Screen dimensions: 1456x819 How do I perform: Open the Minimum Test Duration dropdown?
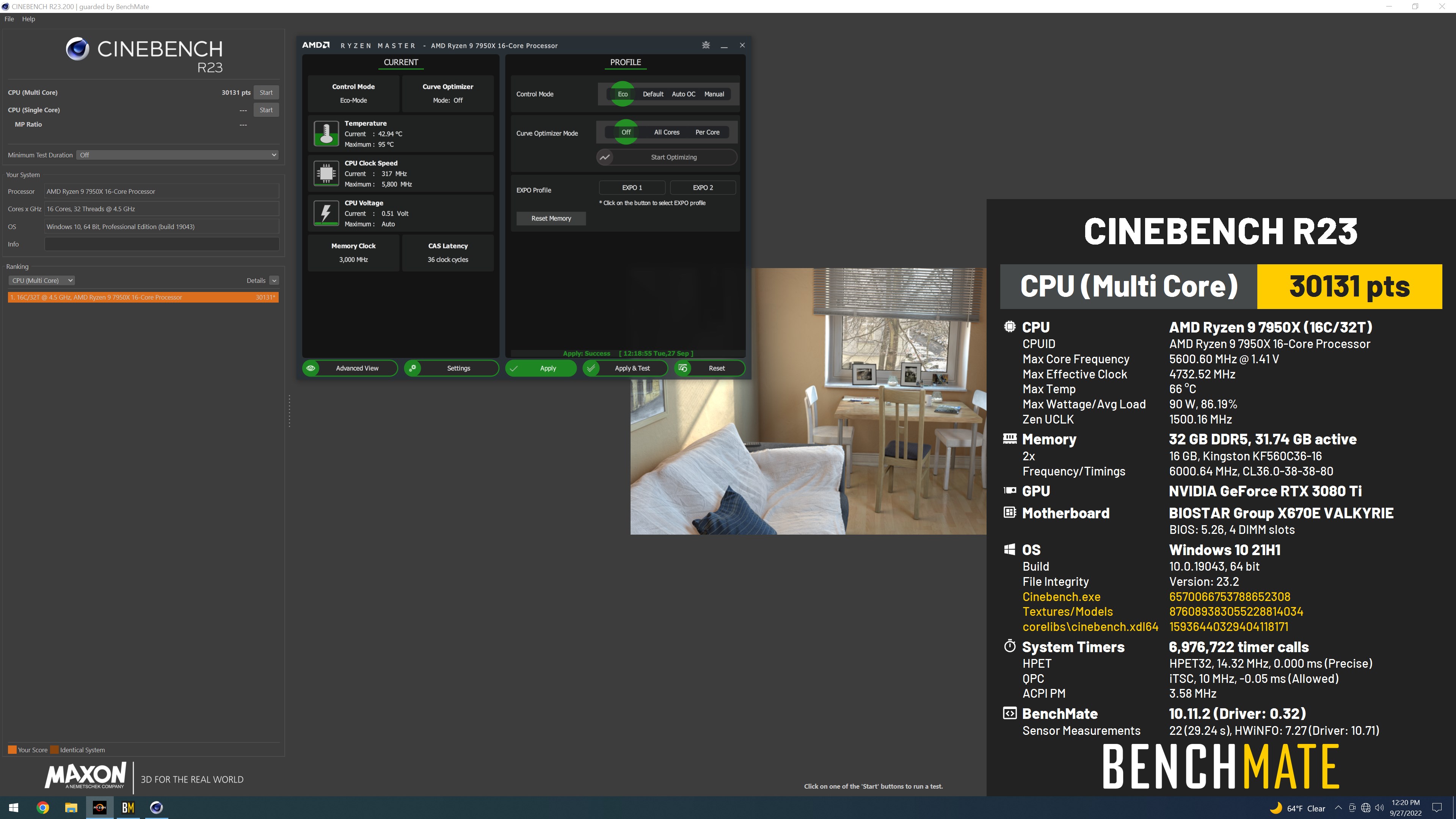click(x=177, y=155)
